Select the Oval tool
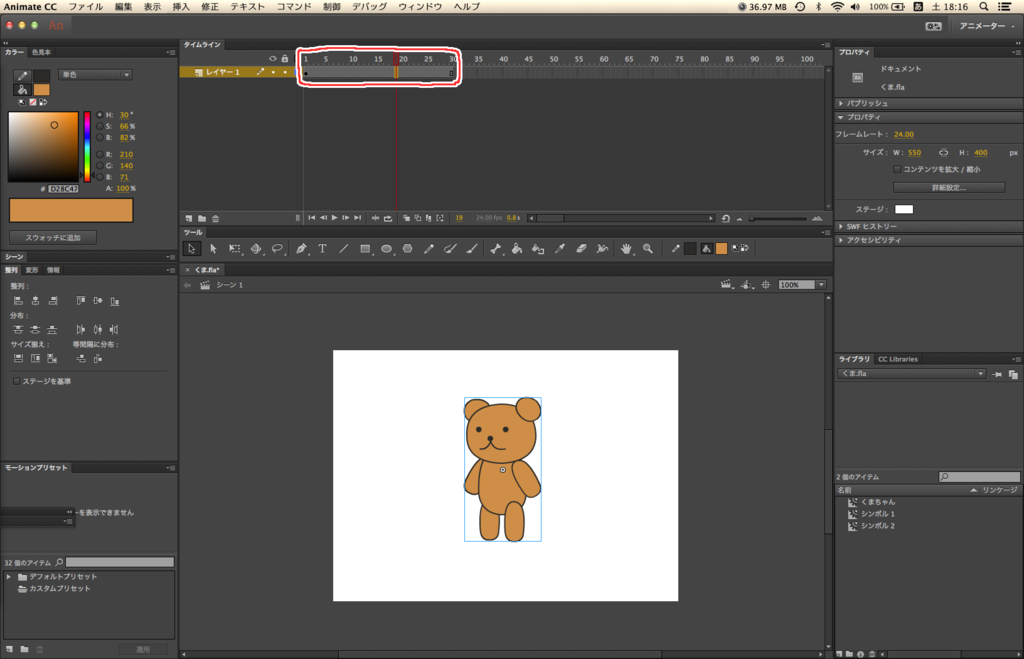Screen dimensions: 1024x659 tap(387, 248)
